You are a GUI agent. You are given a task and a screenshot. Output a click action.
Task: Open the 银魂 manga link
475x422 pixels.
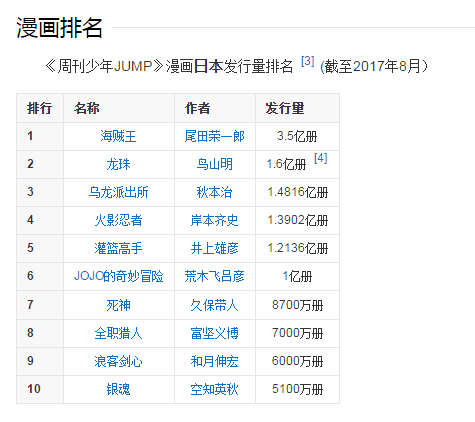point(118,389)
